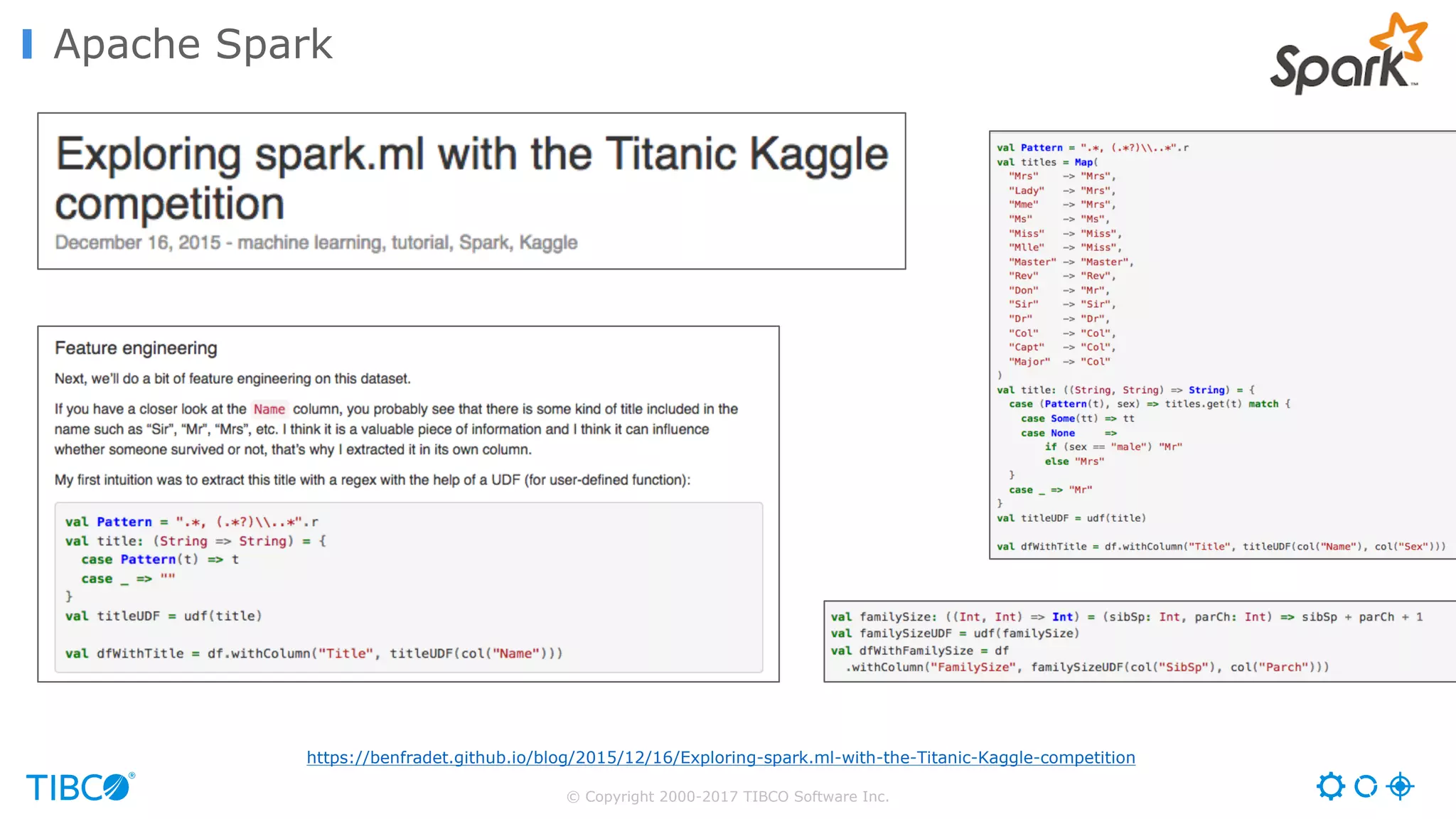This screenshot has height=819, width=1456.
Task: Click the 'case Pattern(t) => t' line
Action: pos(160,560)
